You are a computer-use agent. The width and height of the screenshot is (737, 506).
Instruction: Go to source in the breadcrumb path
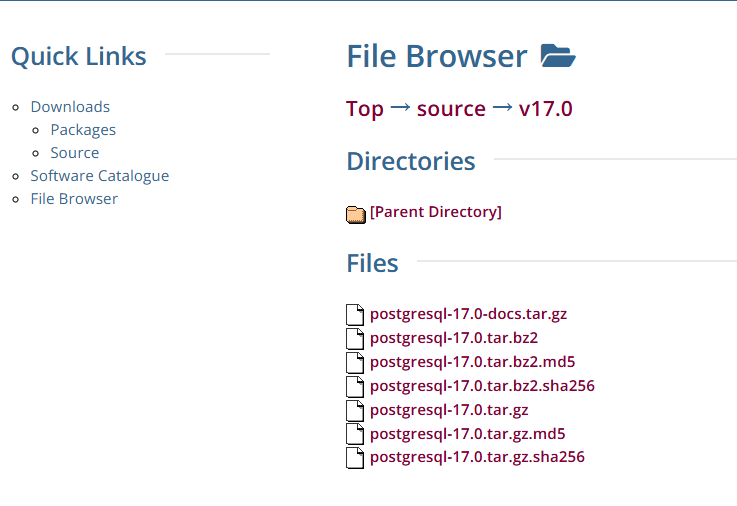pyautogui.click(x=451, y=109)
